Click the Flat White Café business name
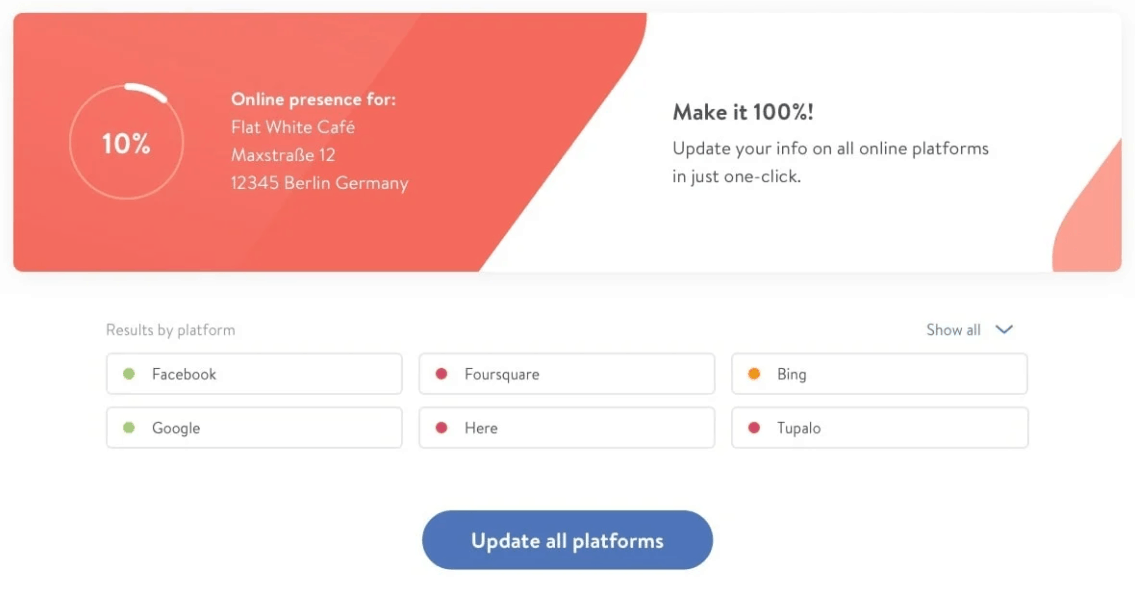 click(293, 127)
